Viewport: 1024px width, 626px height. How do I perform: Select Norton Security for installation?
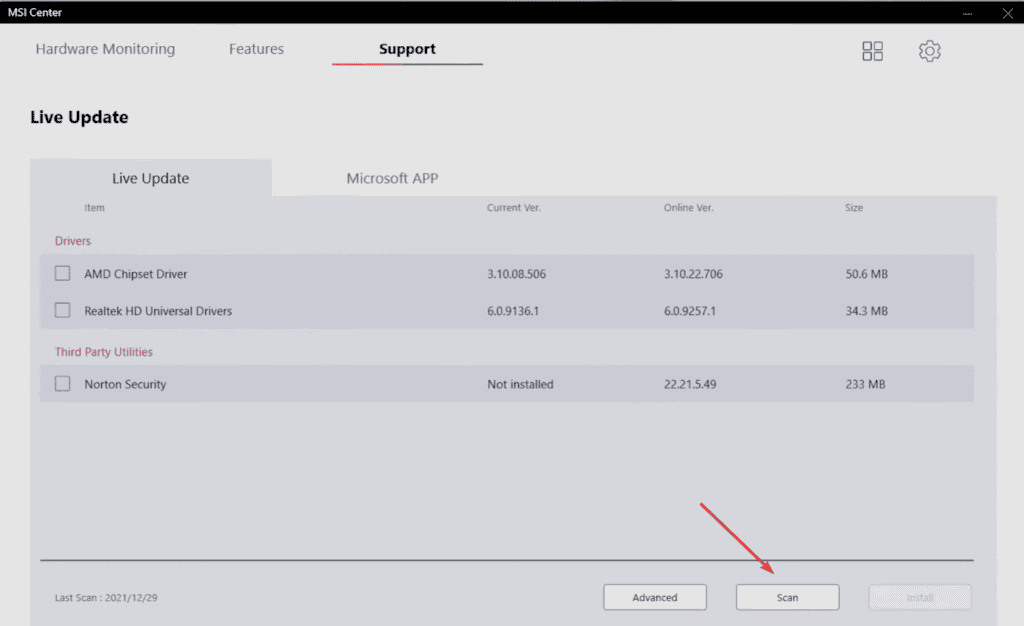(62, 384)
